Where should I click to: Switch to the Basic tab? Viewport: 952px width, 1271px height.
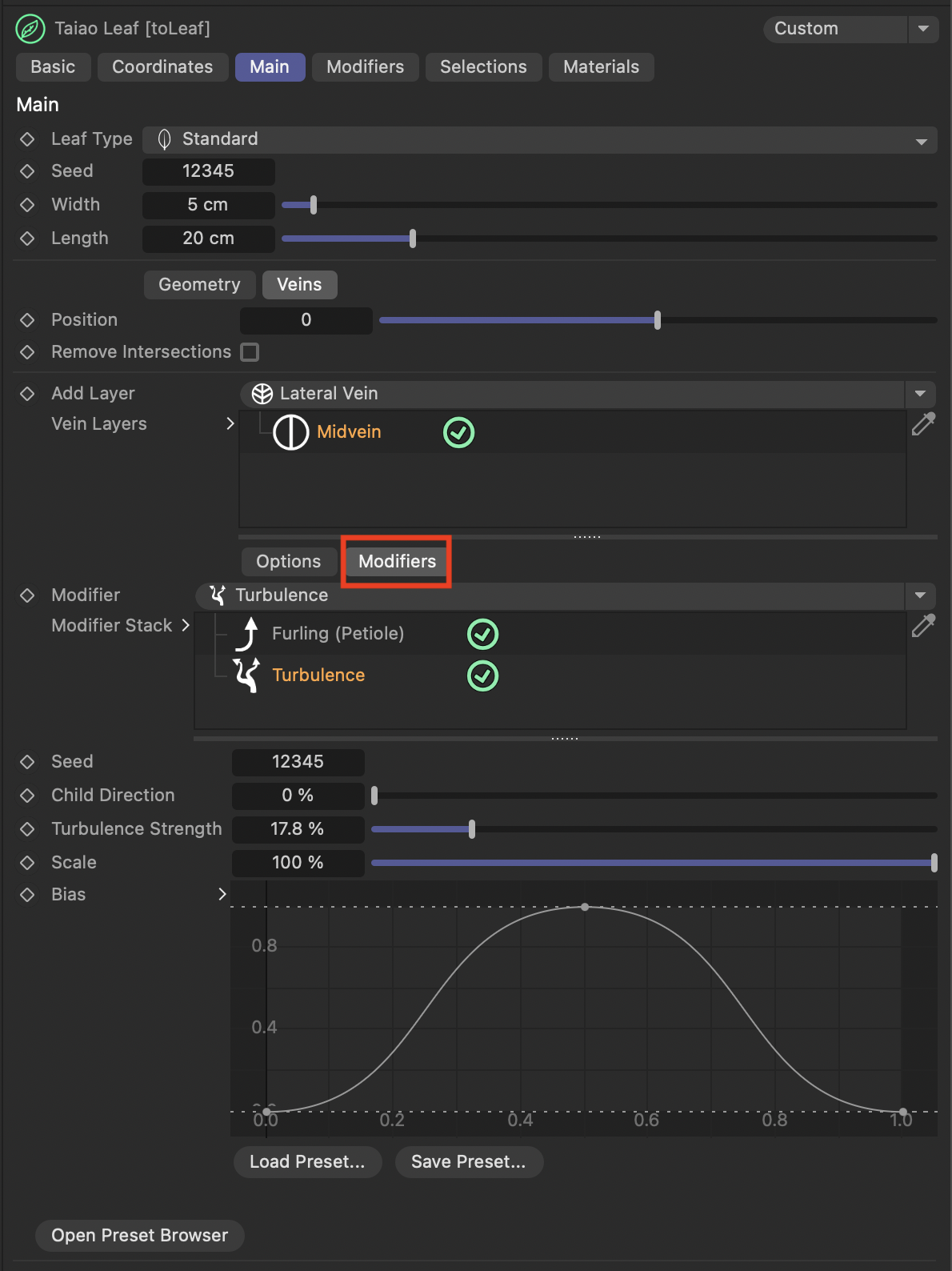coord(53,67)
